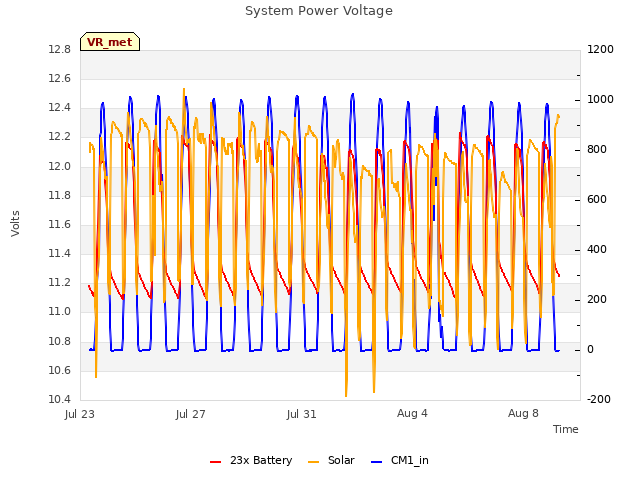Click the 12.2 value on the left axis
This screenshot has width=640, height=480.
point(60,137)
